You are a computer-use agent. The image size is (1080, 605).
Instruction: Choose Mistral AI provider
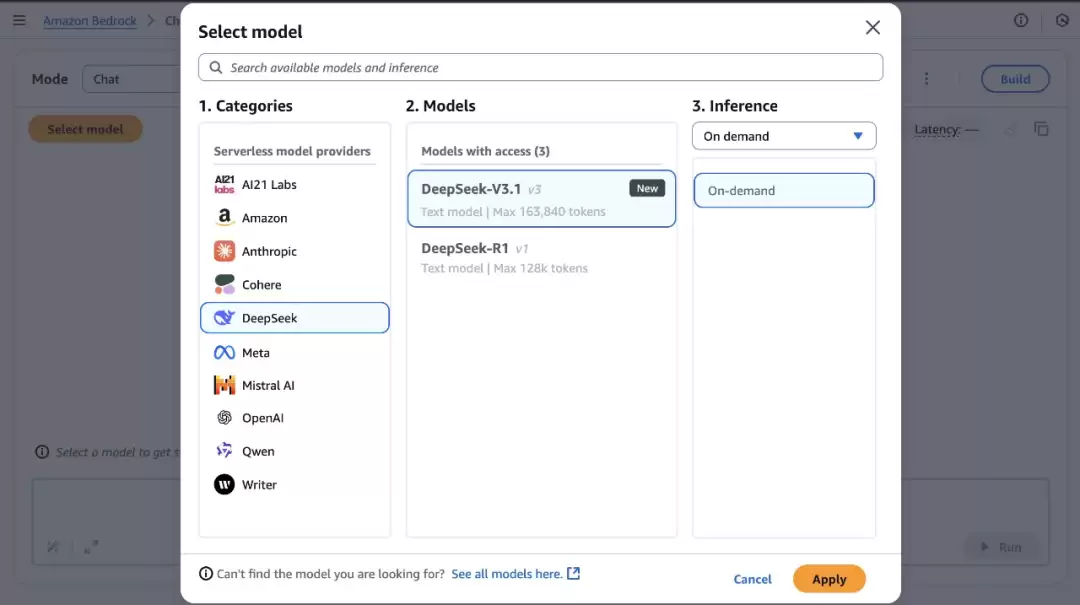click(x=267, y=386)
